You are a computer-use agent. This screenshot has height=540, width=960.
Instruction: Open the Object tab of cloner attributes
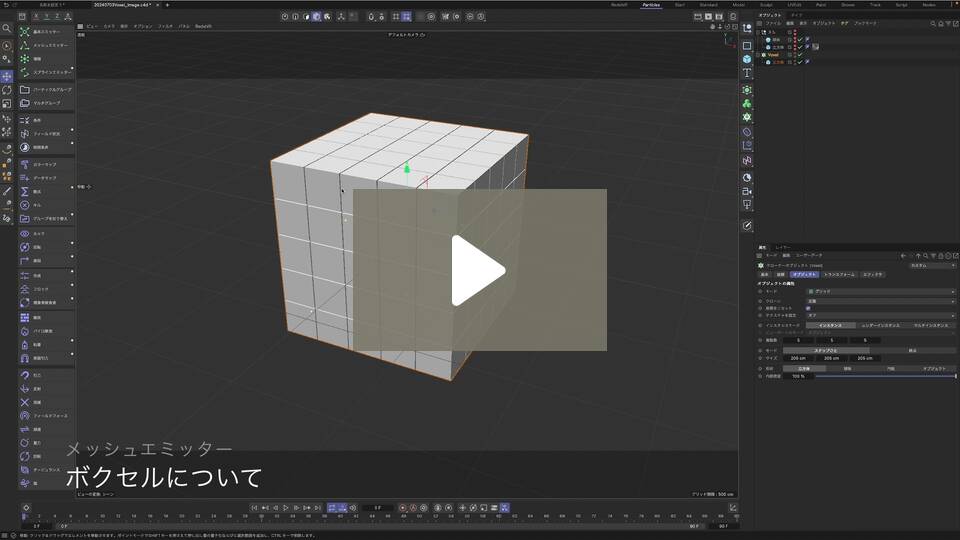(804, 275)
